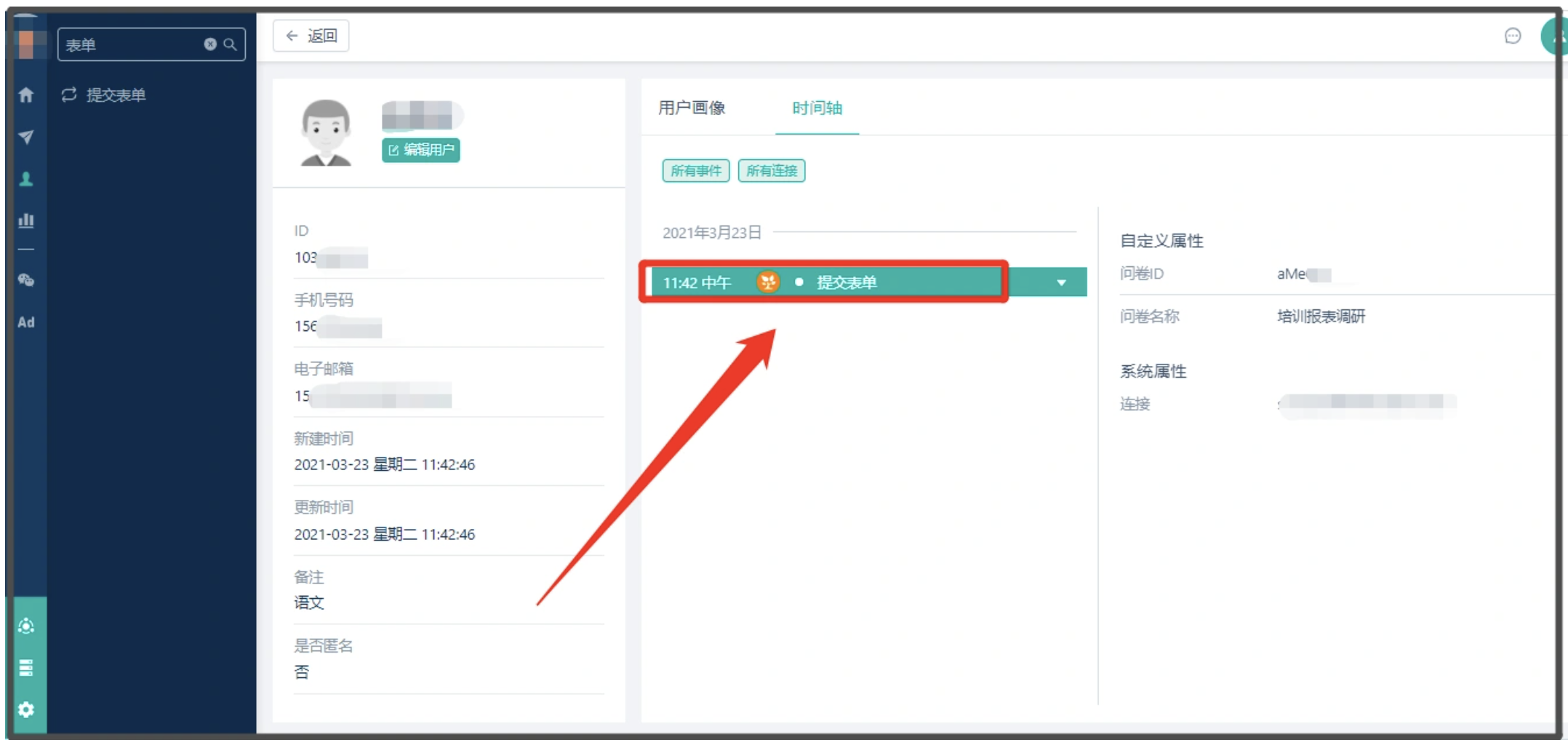Viewport: 1568px width, 745px height.
Task: Click the logo at top left
Action: pos(26,44)
